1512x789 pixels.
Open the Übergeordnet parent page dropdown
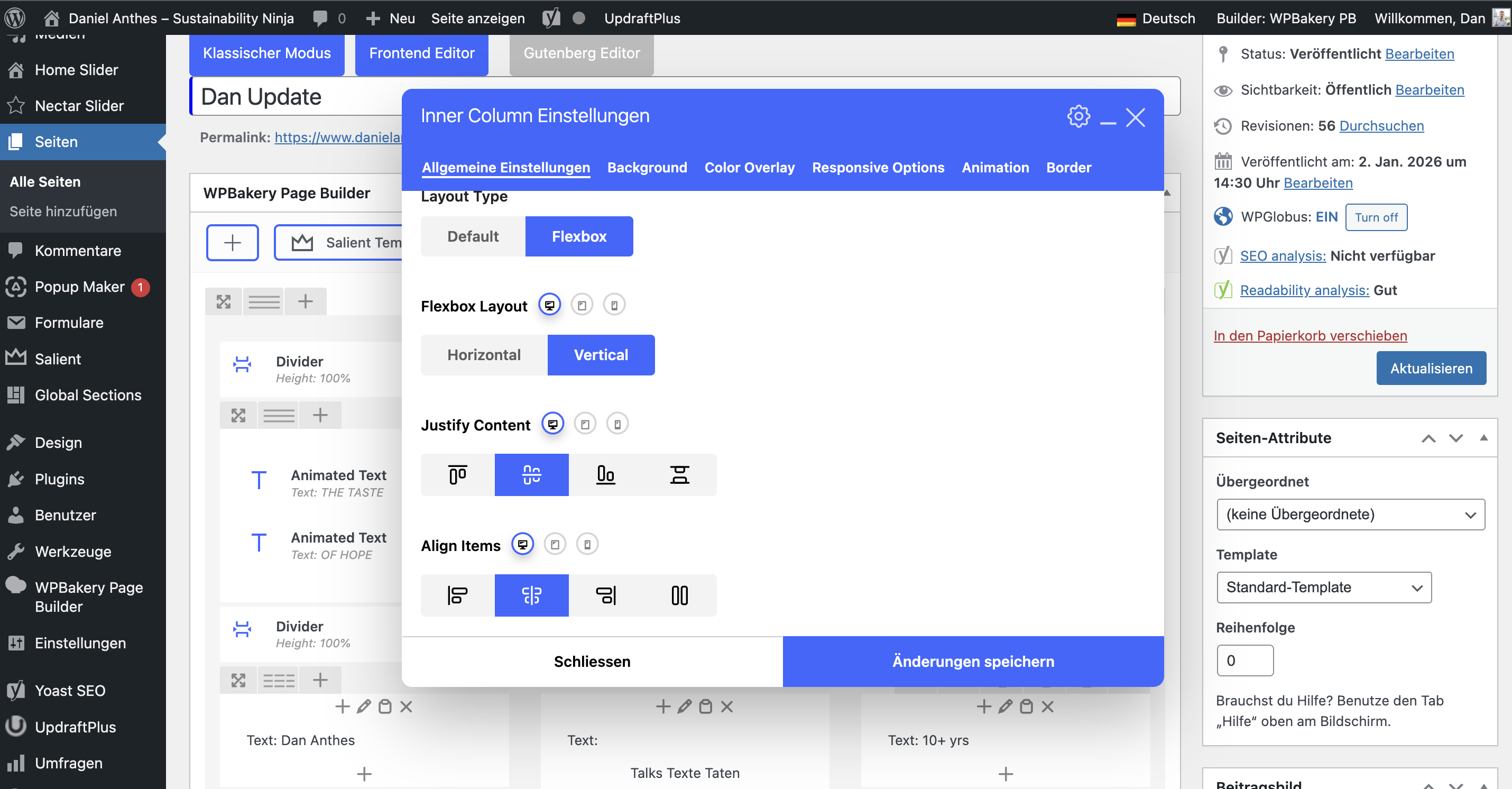(x=1350, y=514)
